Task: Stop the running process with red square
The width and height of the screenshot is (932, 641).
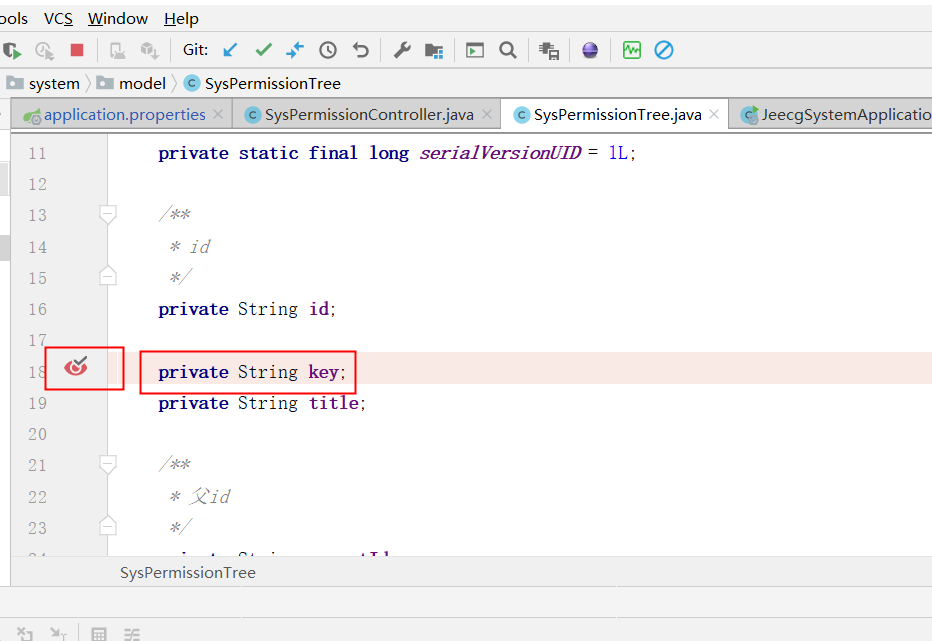Action: point(77,50)
